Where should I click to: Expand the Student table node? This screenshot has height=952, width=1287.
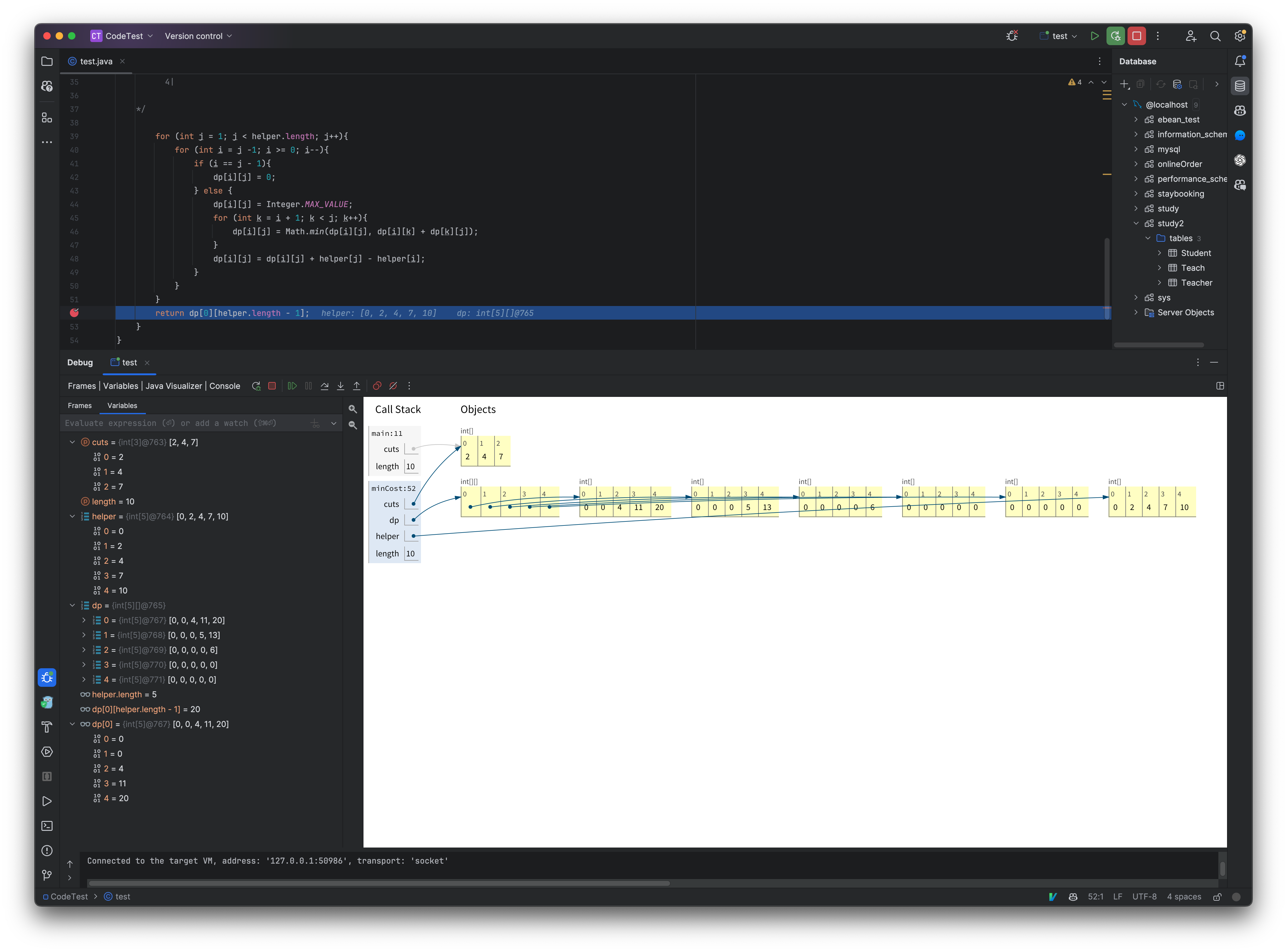[1160, 253]
